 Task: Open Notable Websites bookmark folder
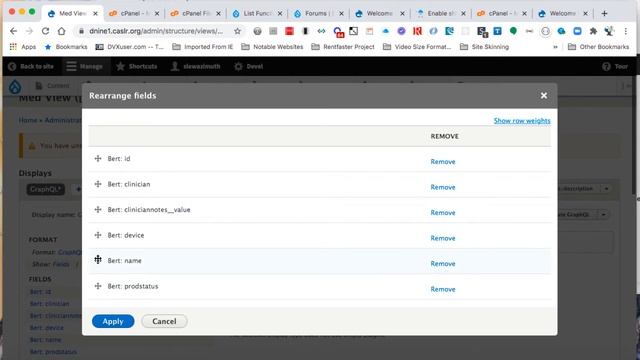pyautogui.click(x=272, y=47)
